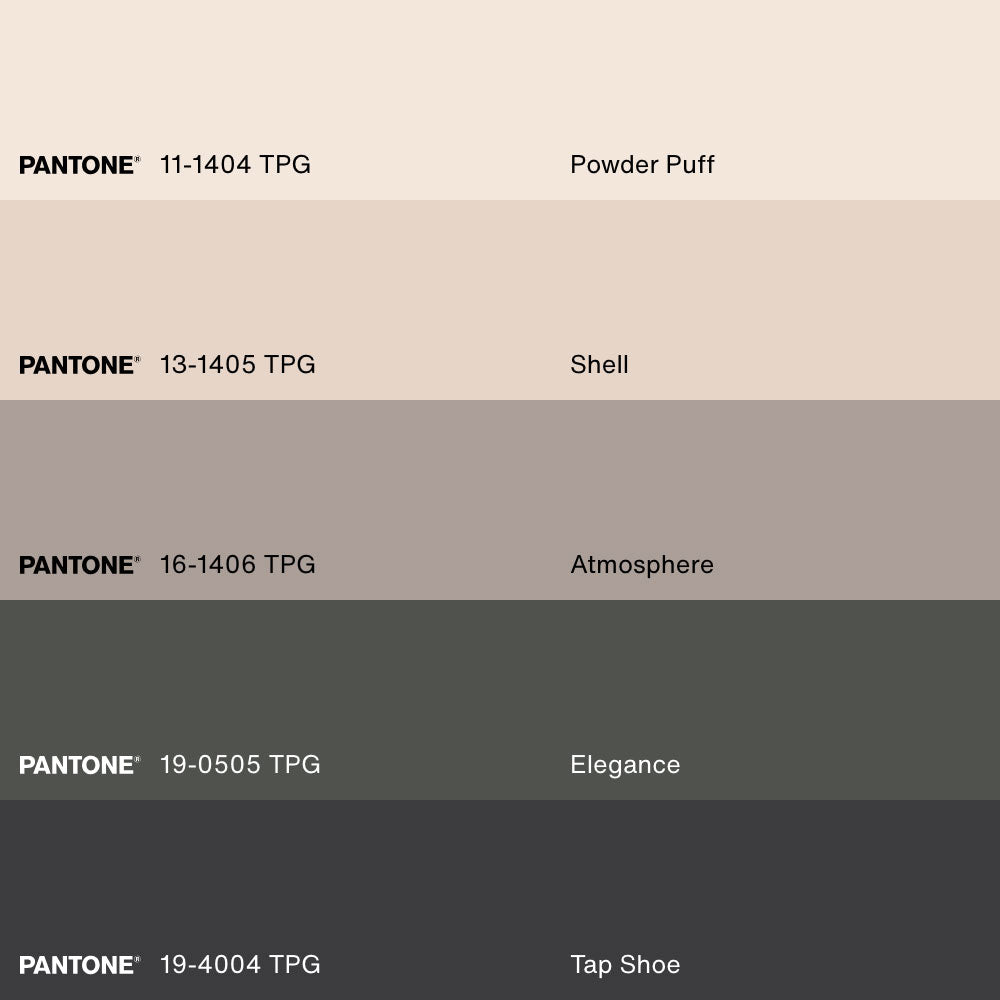Click the Pantone logo beside 13-1405 TPG
The height and width of the screenshot is (1000, 1000).
point(79,365)
